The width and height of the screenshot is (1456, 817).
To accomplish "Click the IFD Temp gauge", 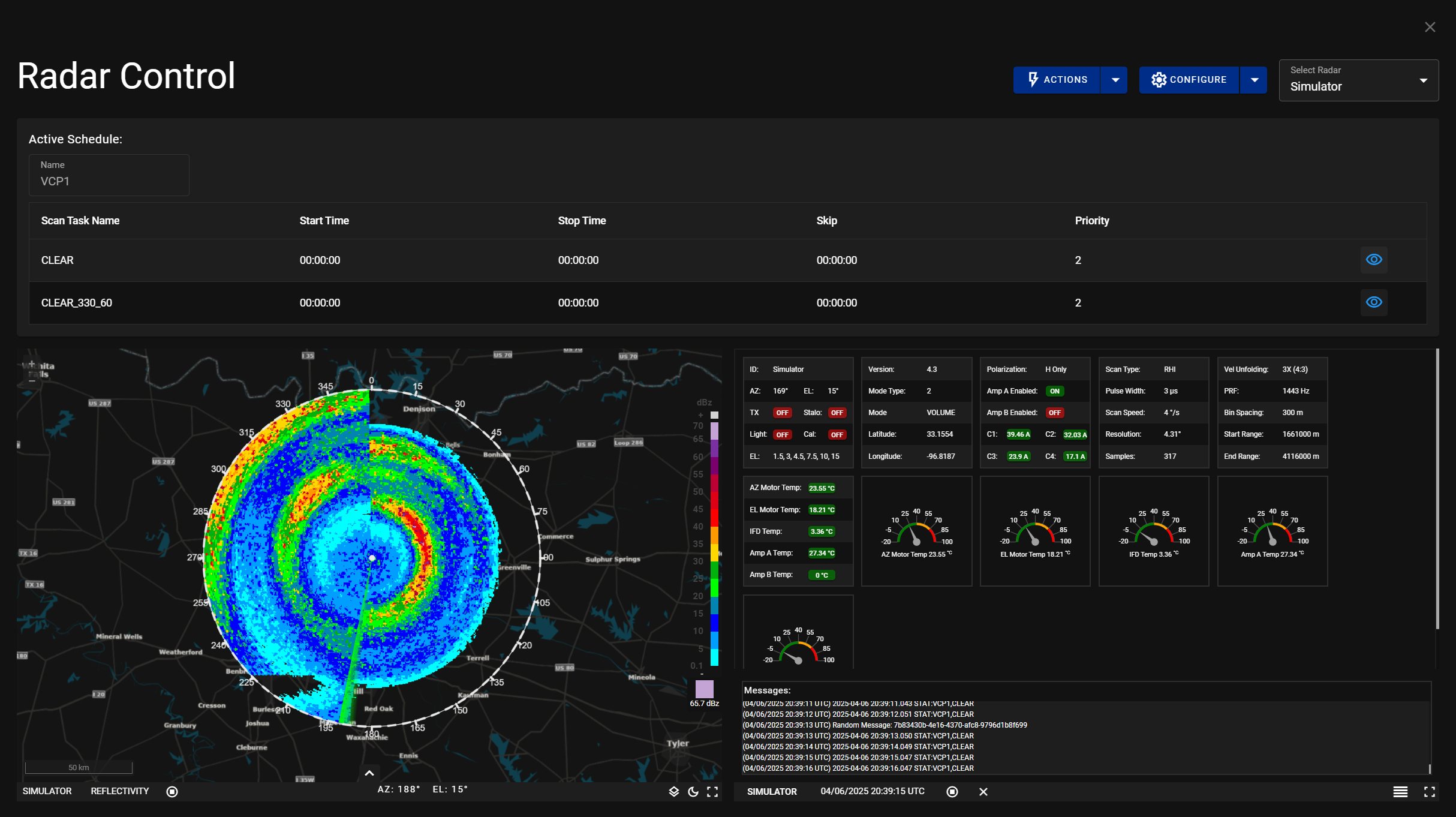I will [x=1154, y=531].
